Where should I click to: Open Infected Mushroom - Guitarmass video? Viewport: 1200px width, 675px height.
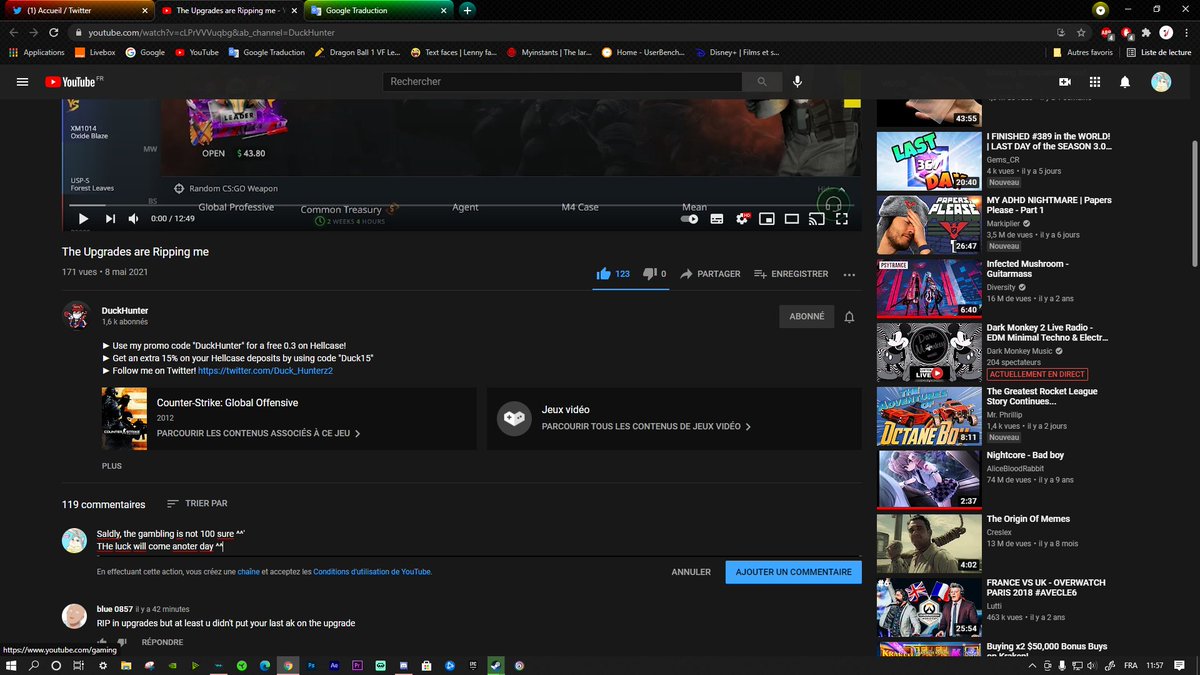(x=1027, y=269)
